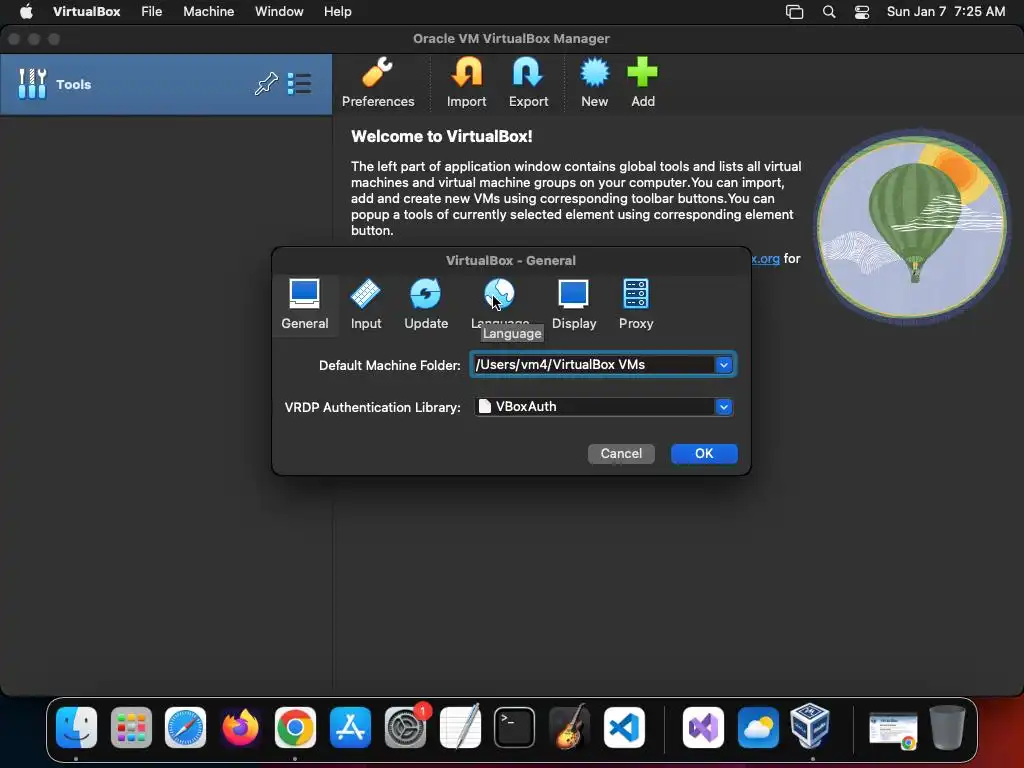Switch to the Input preferences tab

[x=366, y=305]
